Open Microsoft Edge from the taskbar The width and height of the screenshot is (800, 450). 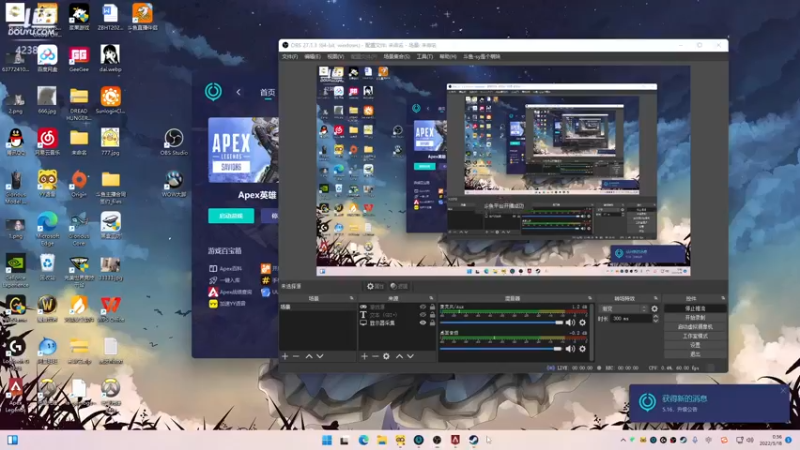click(x=363, y=440)
